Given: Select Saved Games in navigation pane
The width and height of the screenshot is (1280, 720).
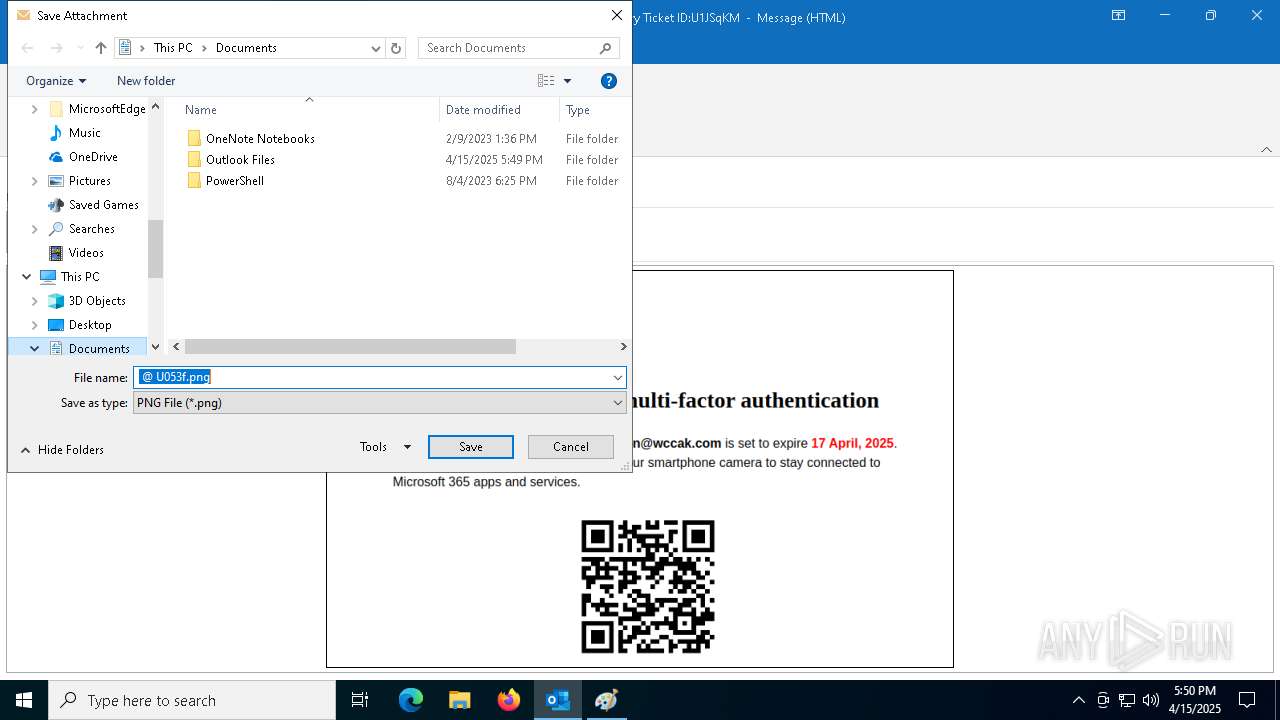Looking at the screenshot, I should [103, 205].
